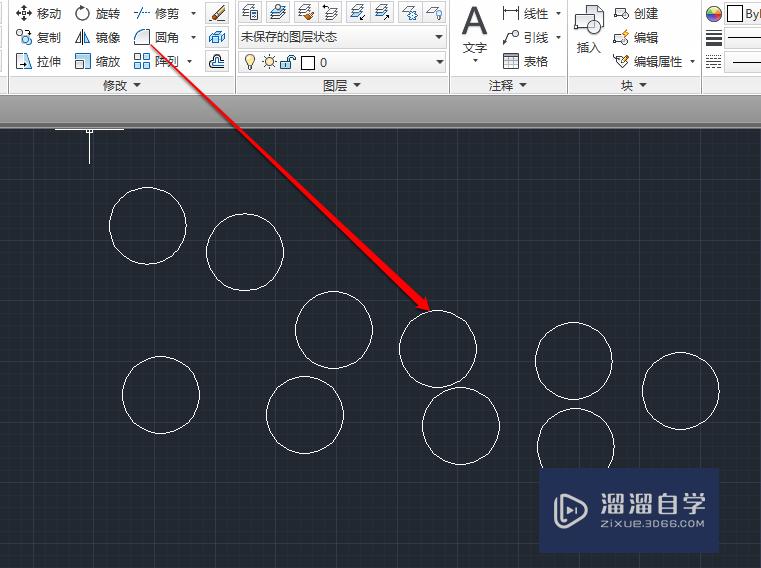
Task: Open the Text (文字) tool
Action: click(474, 29)
